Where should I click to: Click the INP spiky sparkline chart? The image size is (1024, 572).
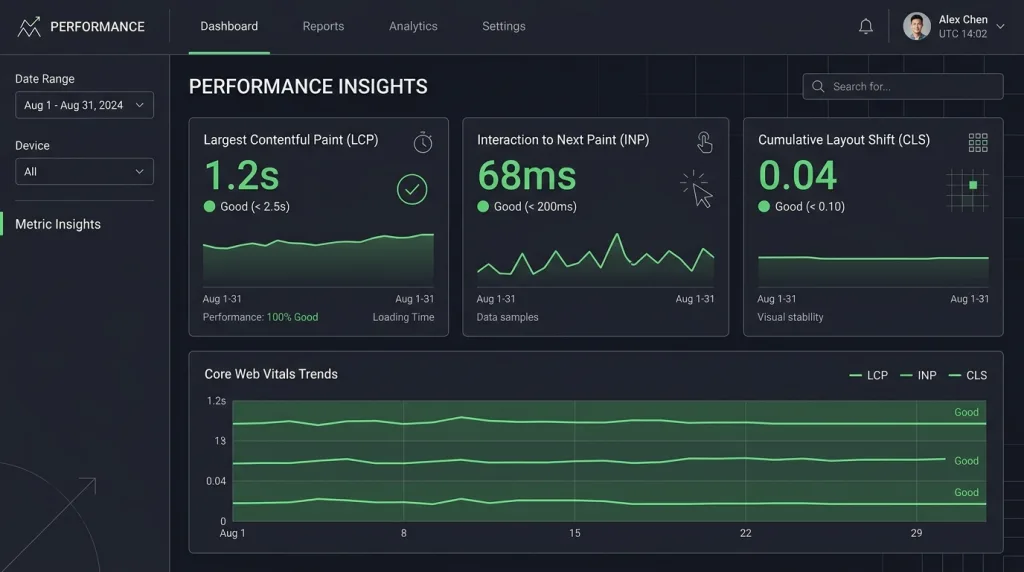pos(596,260)
